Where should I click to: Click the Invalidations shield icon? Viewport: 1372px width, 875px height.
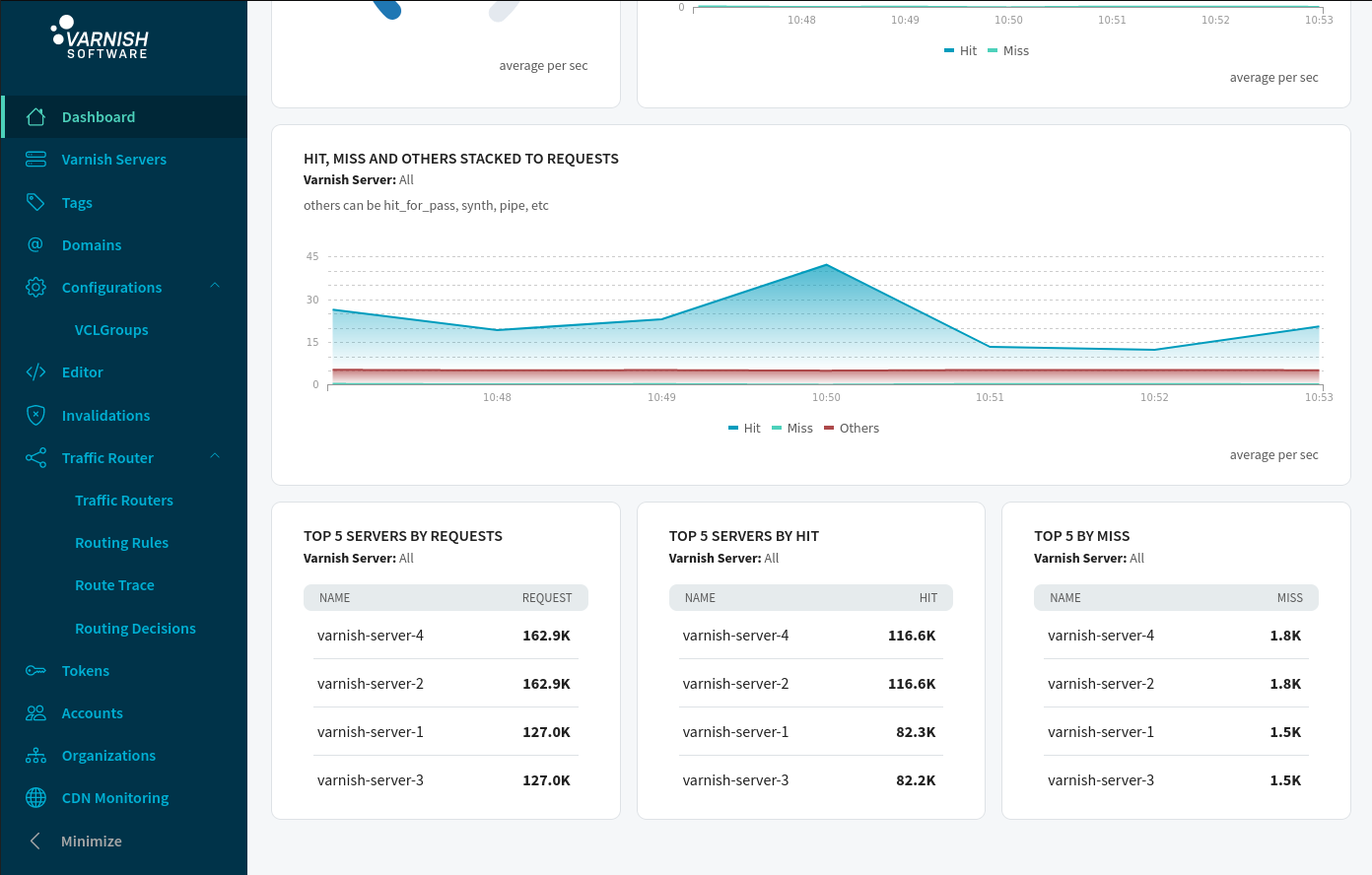tap(35, 415)
